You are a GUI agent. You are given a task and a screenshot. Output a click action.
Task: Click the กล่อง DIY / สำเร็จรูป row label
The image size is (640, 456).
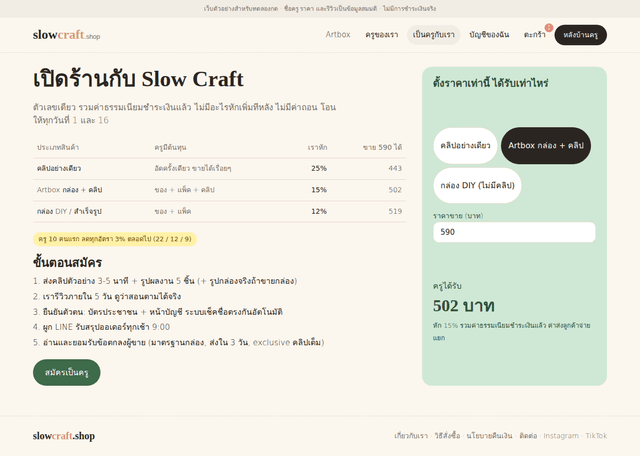pyautogui.click(x=69, y=211)
